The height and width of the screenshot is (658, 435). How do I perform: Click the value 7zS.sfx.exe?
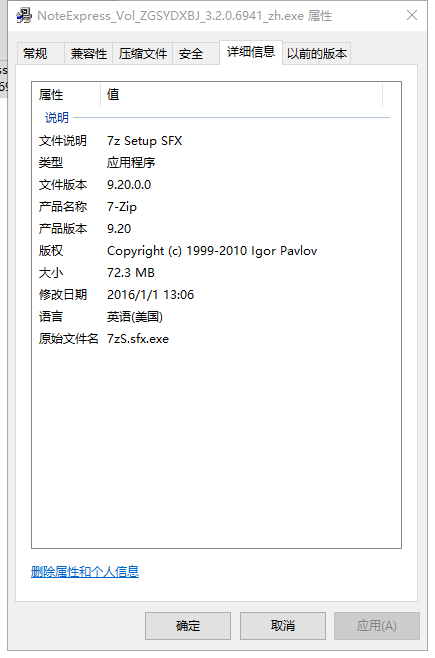coord(138,339)
